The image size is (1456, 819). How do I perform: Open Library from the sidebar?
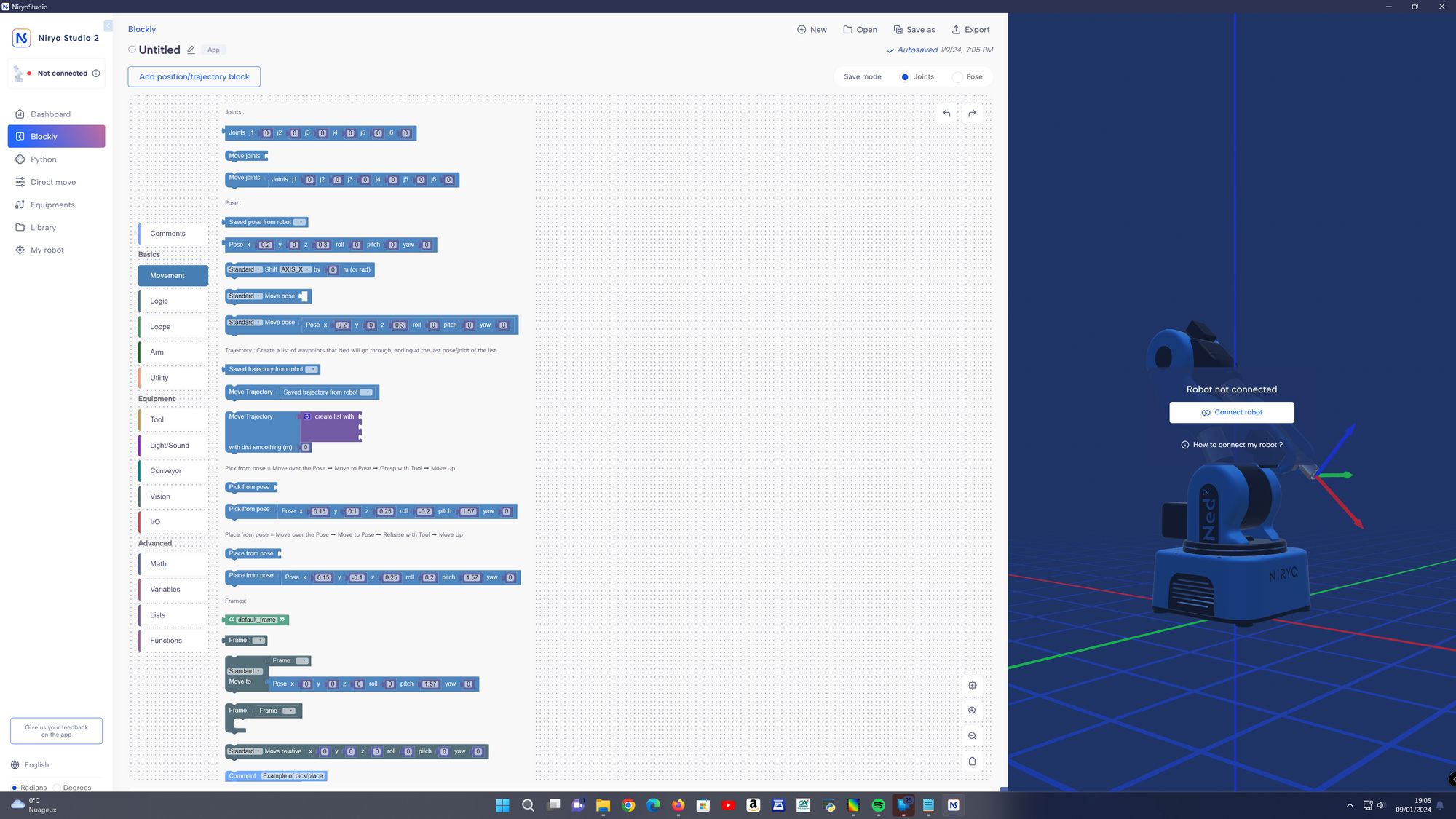[x=56, y=227]
